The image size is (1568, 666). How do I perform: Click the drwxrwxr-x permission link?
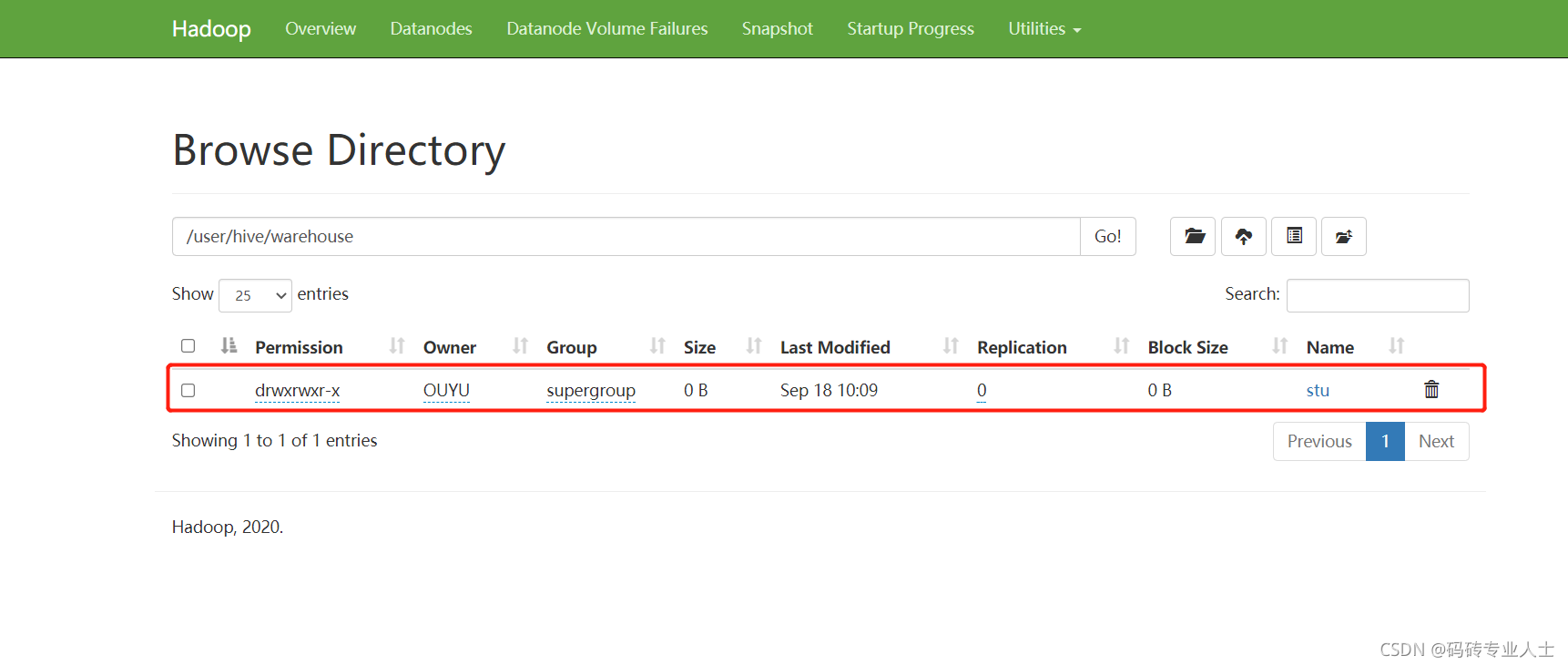[298, 391]
